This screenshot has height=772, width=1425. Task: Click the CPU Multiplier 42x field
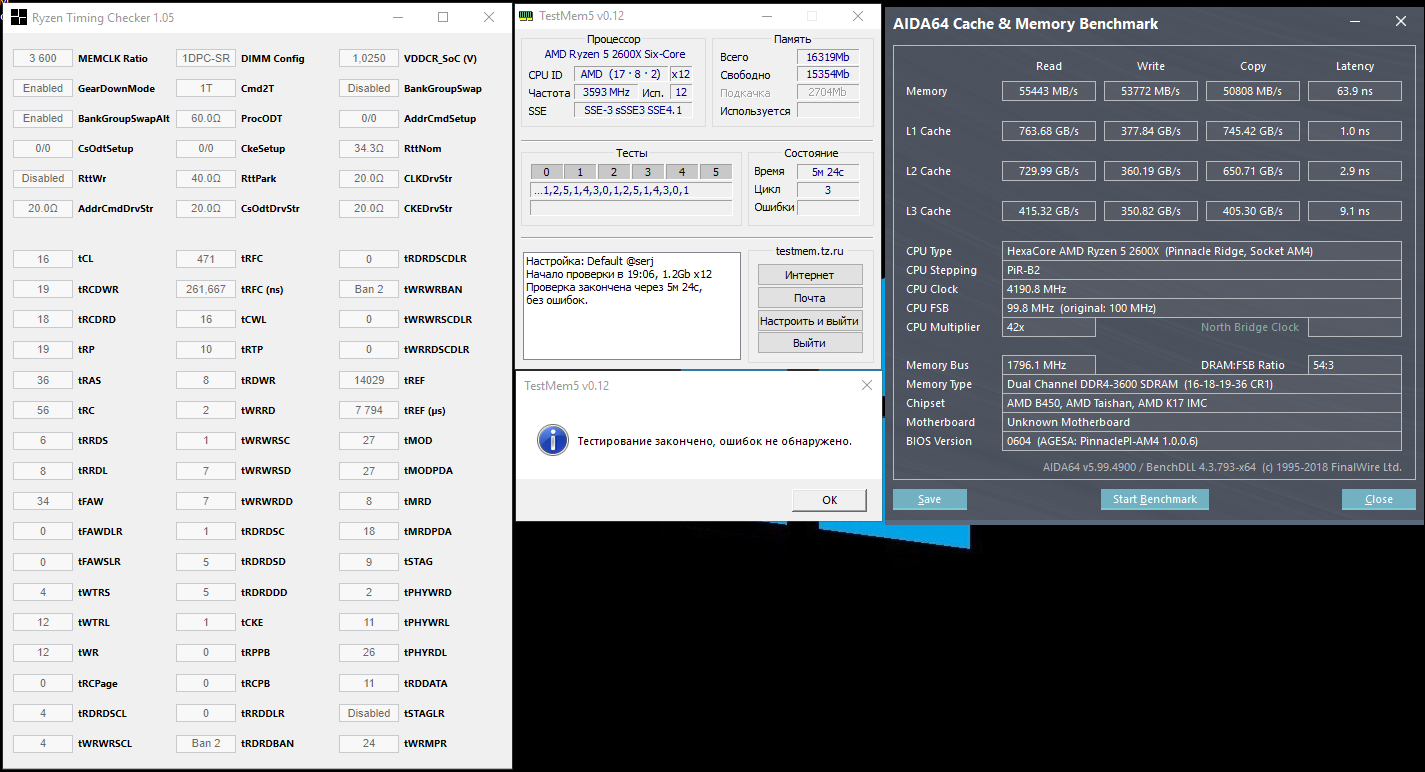tap(1049, 327)
